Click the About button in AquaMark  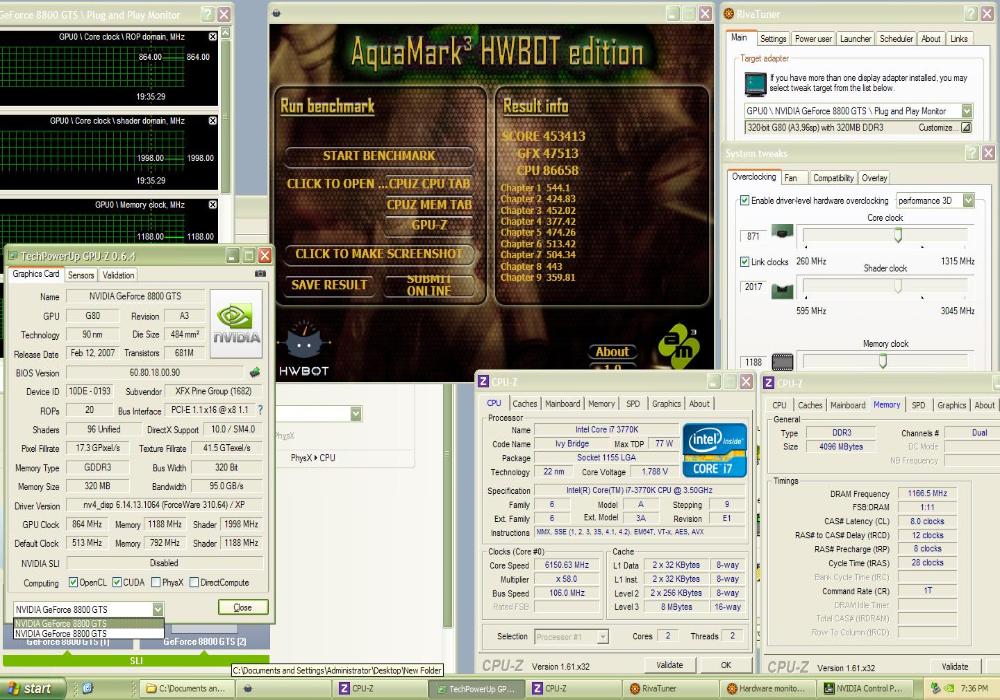click(612, 351)
